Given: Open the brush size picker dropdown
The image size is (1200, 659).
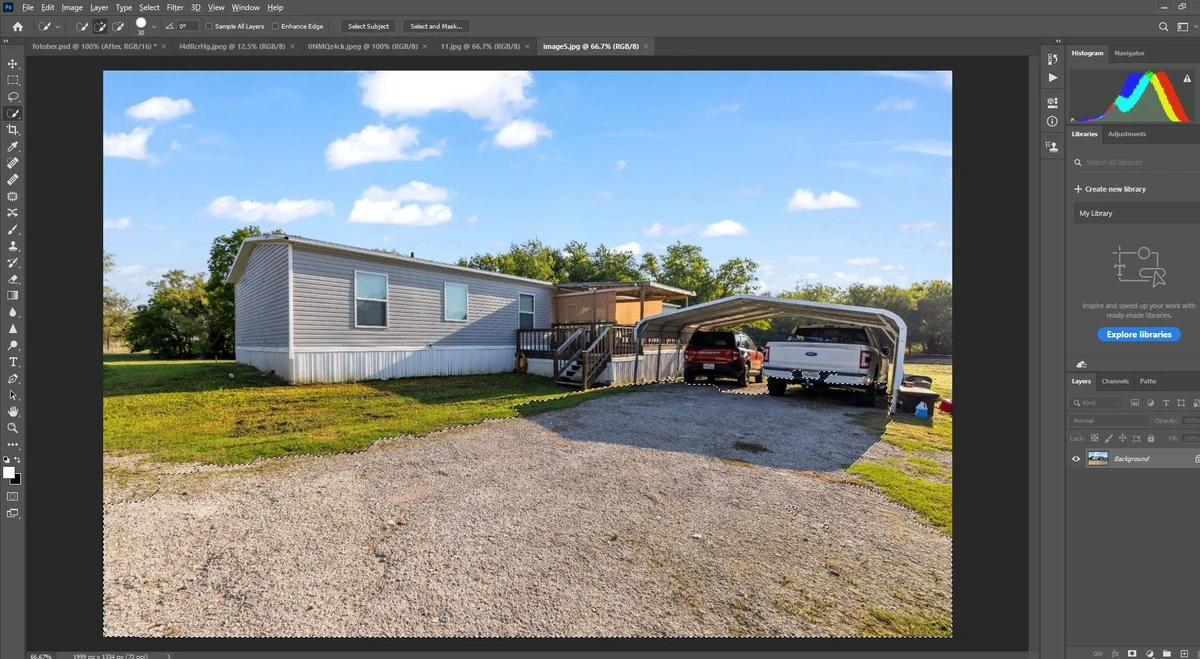Looking at the screenshot, I should [154, 26].
